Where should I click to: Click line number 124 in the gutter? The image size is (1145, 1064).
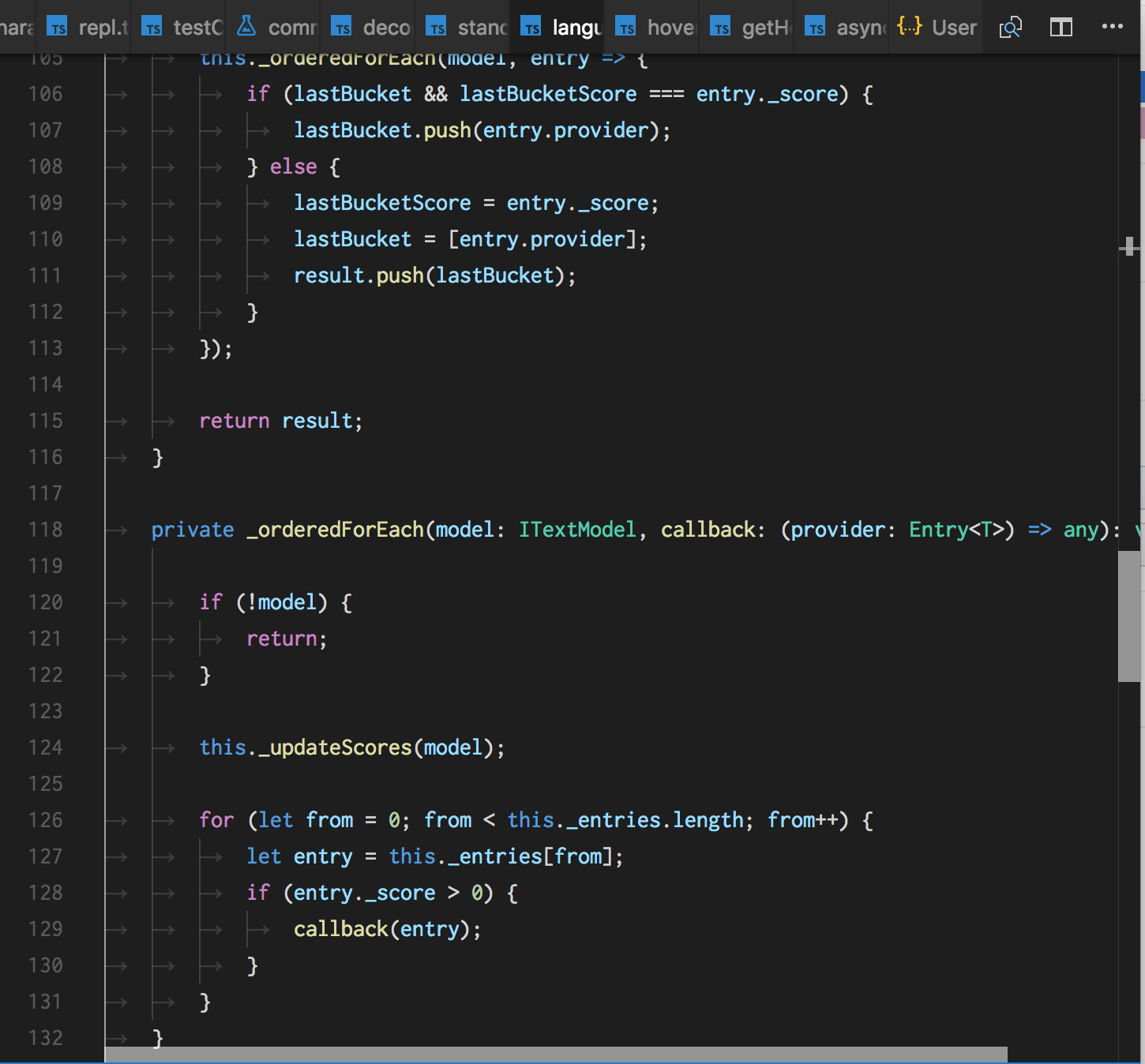point(45,747)
